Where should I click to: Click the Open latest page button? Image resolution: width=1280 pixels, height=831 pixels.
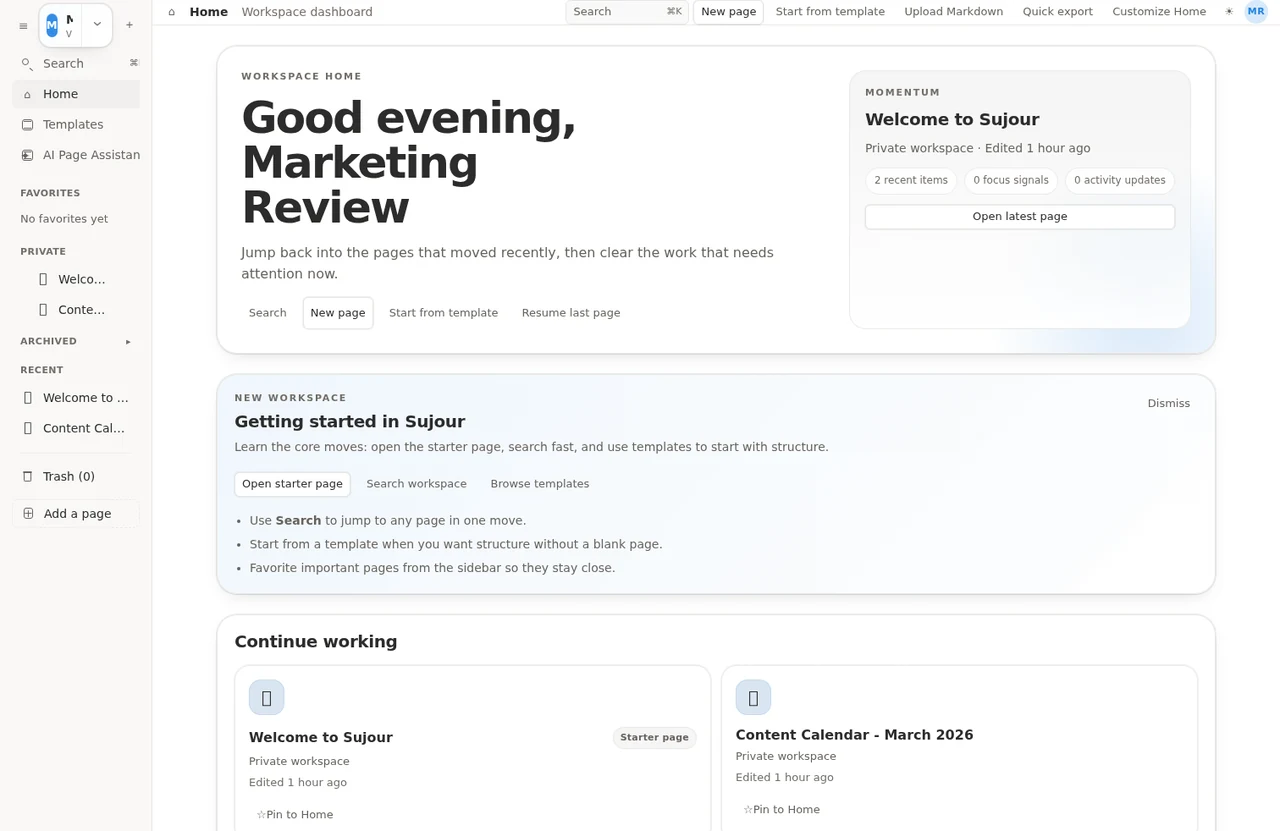pyautogui.click(x=1019, y=216)
